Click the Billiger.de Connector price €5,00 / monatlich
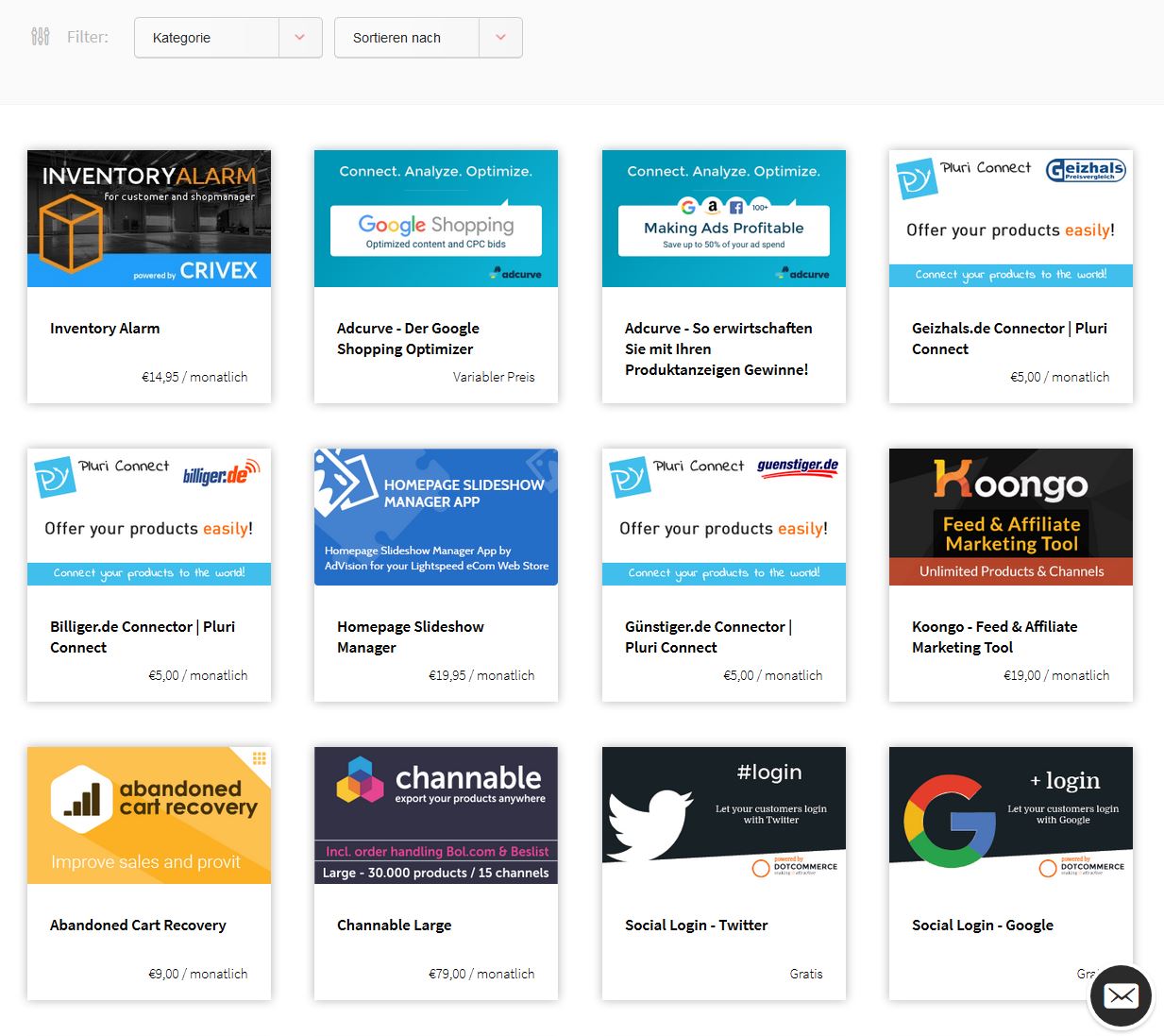 (x=198, y=675)
